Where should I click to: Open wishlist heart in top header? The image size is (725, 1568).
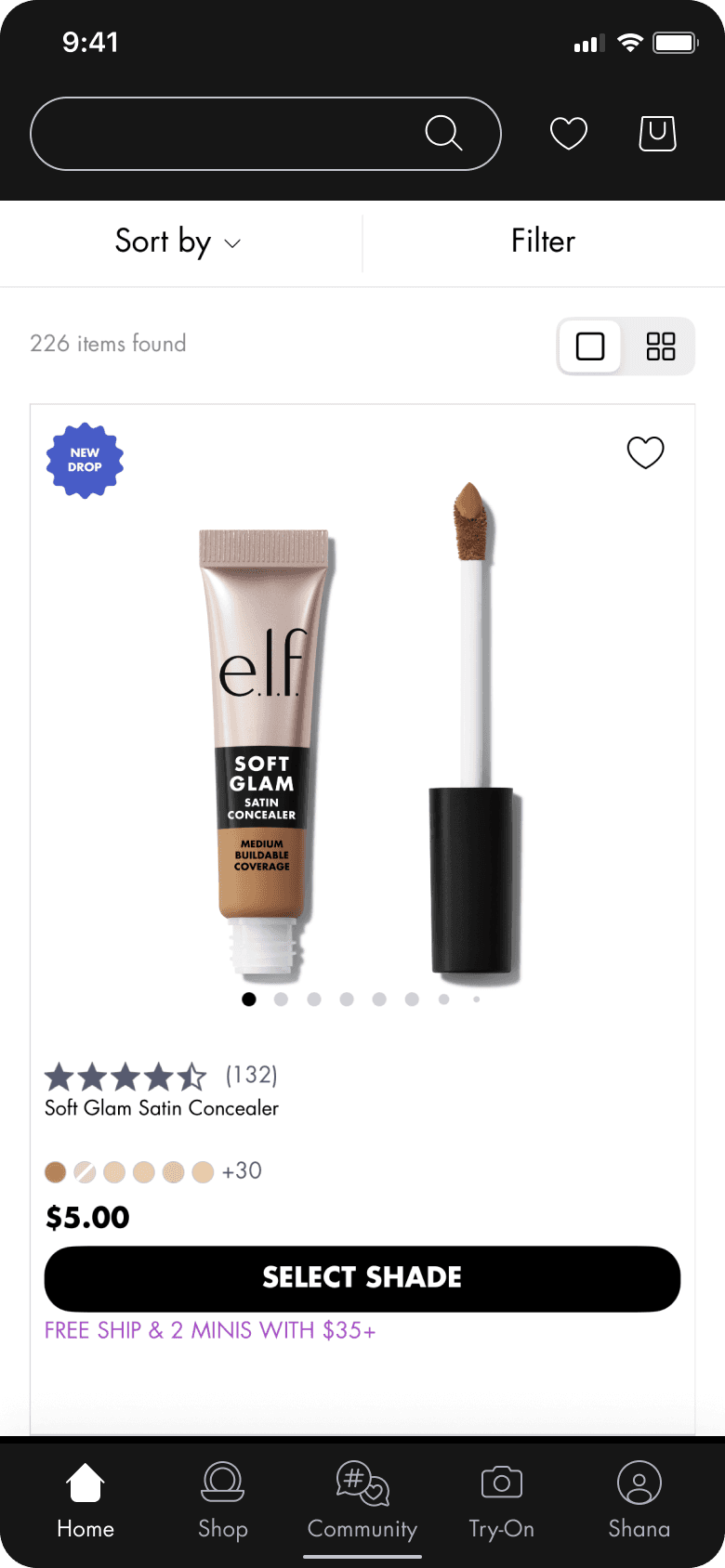coord(568,133)
